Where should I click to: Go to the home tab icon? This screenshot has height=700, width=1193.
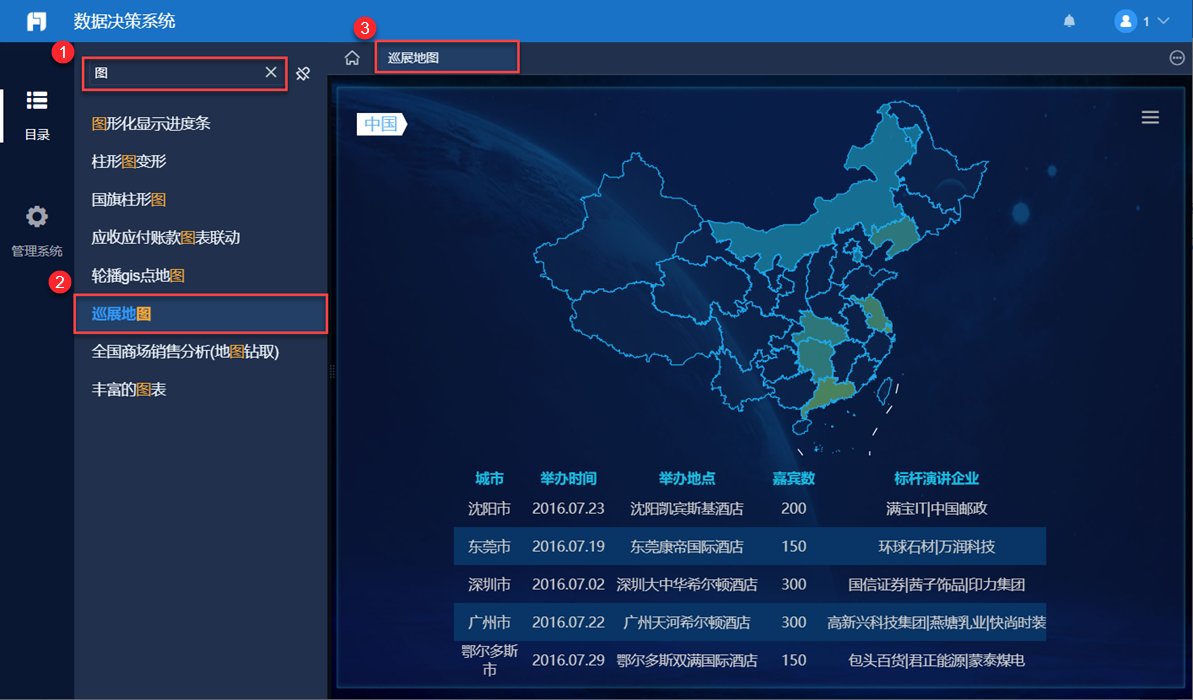(352, 58)
